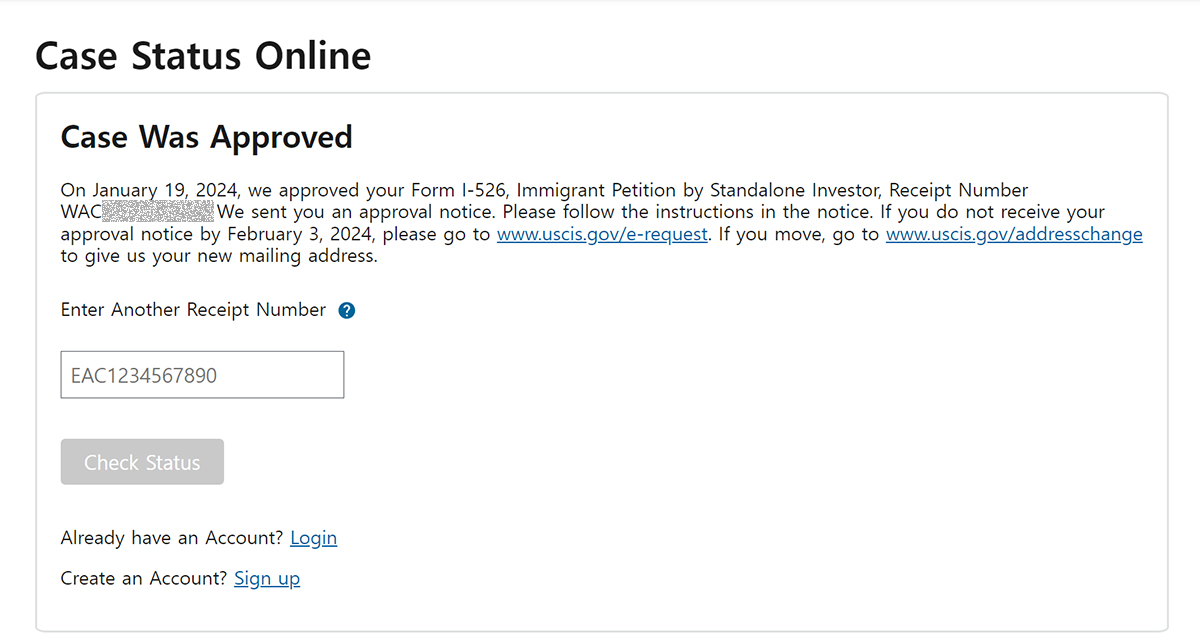Click the Check Status button
Viewport: 1200px width, 644px height.
coord(142,462)
